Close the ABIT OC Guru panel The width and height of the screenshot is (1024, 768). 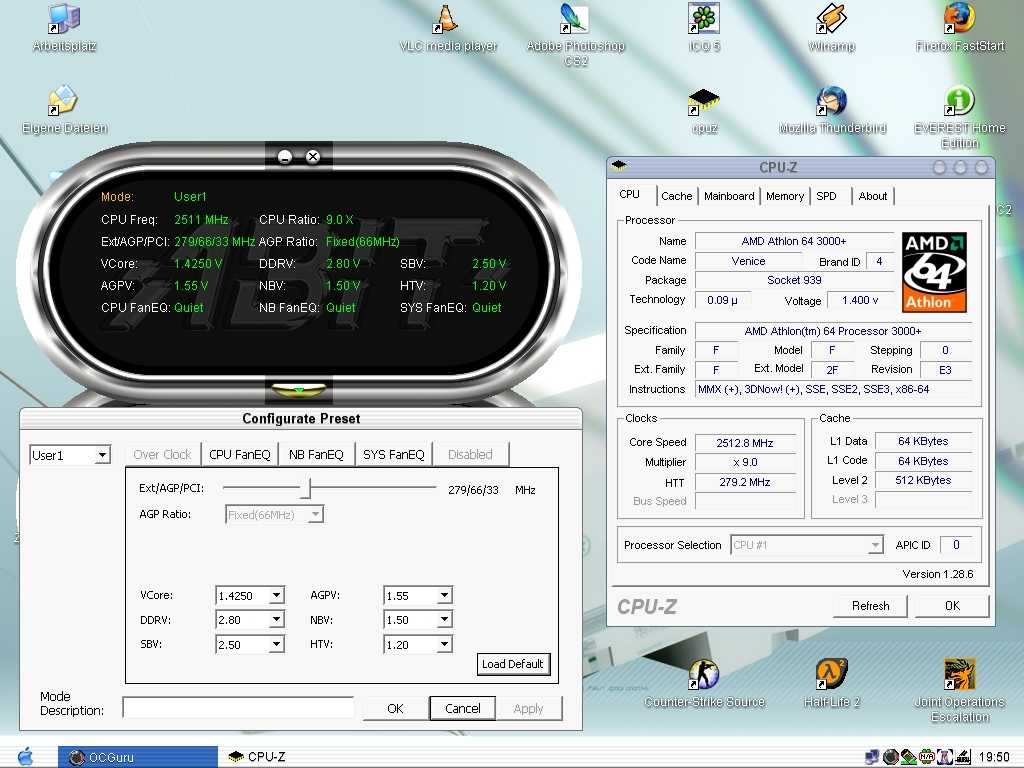[x=313, y=157]
